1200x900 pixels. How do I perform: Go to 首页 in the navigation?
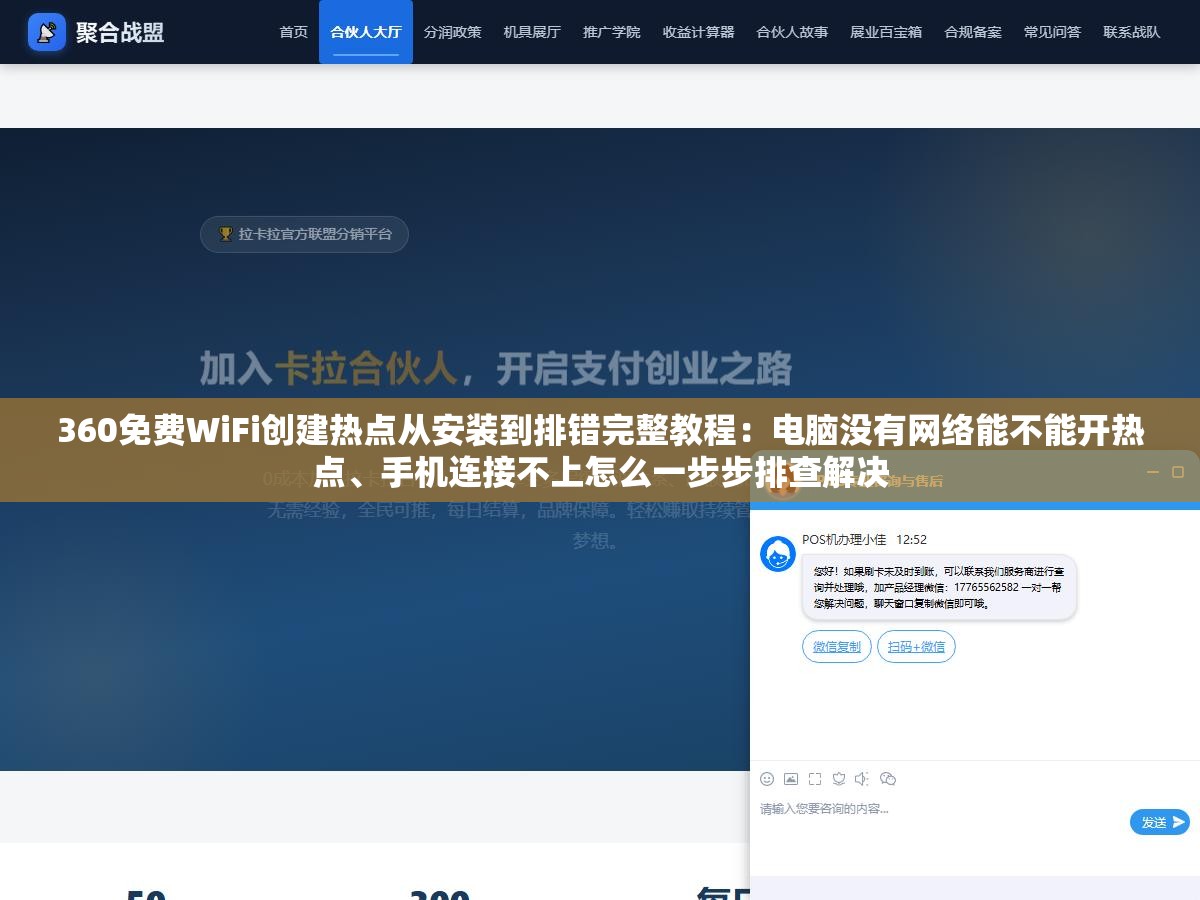(x=294, y=32)
